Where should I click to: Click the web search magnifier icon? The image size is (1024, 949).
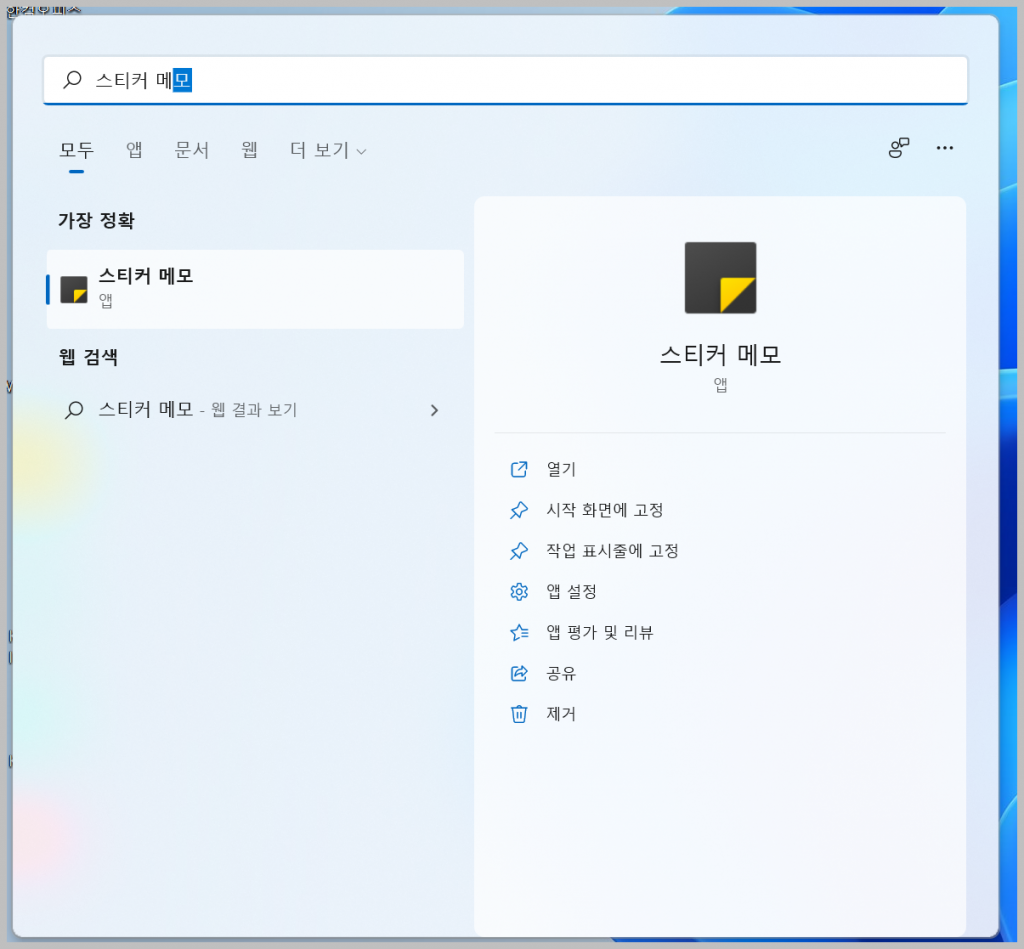pos(74,410)
